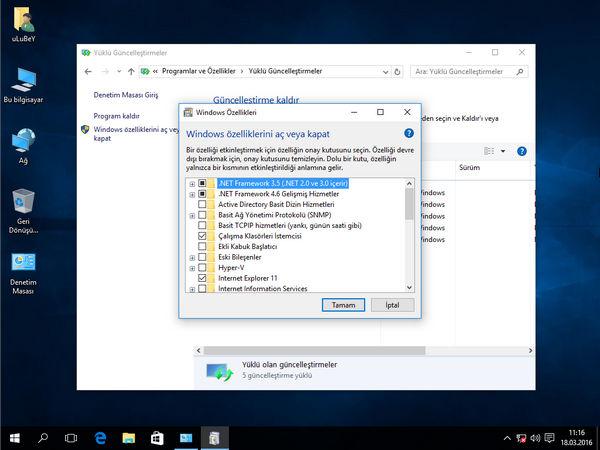Open Denetim Masası desktop icon

[24, 273]
